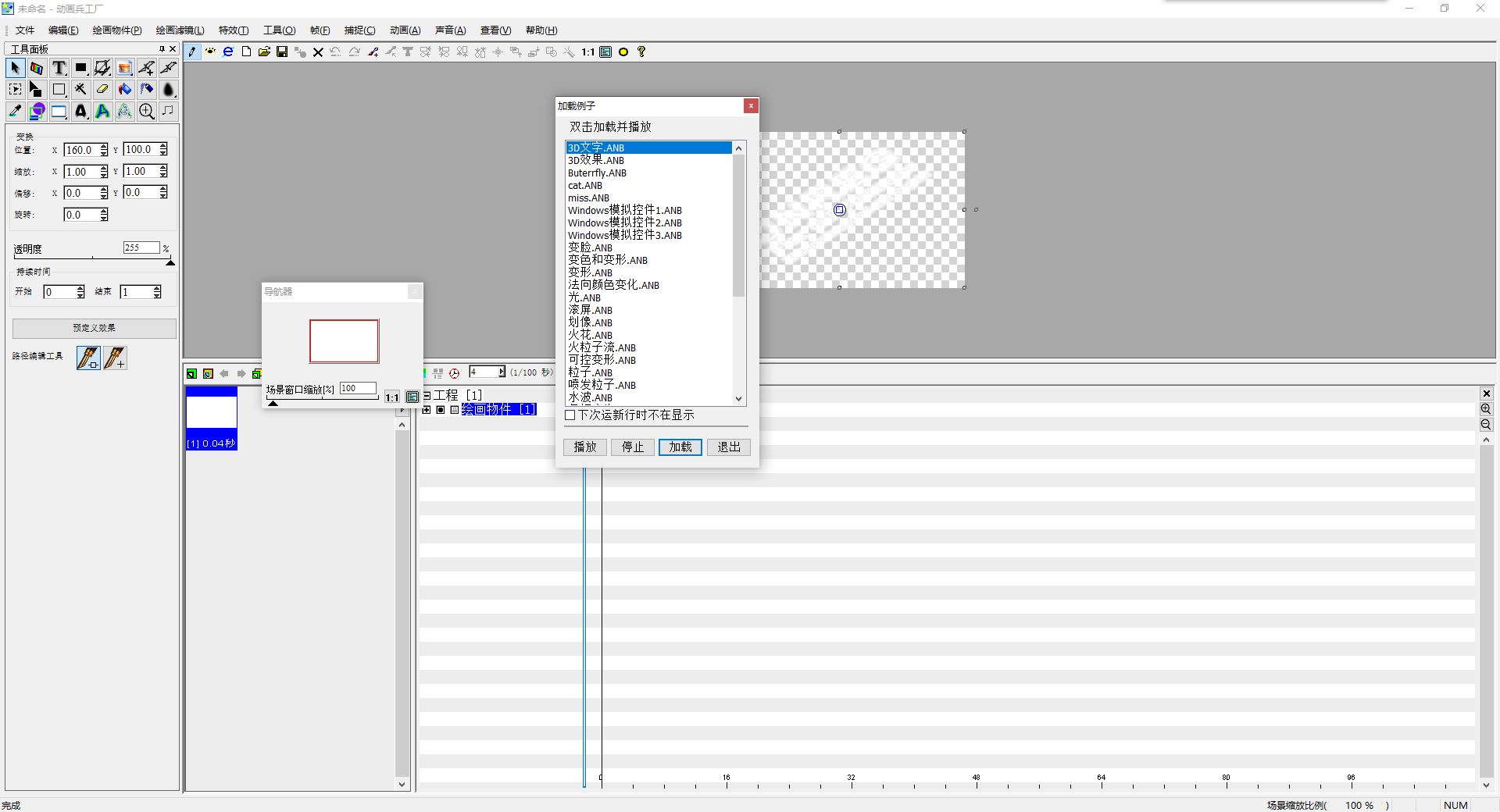
Task: Choose the magic wand tool
Action: (80, 89)
